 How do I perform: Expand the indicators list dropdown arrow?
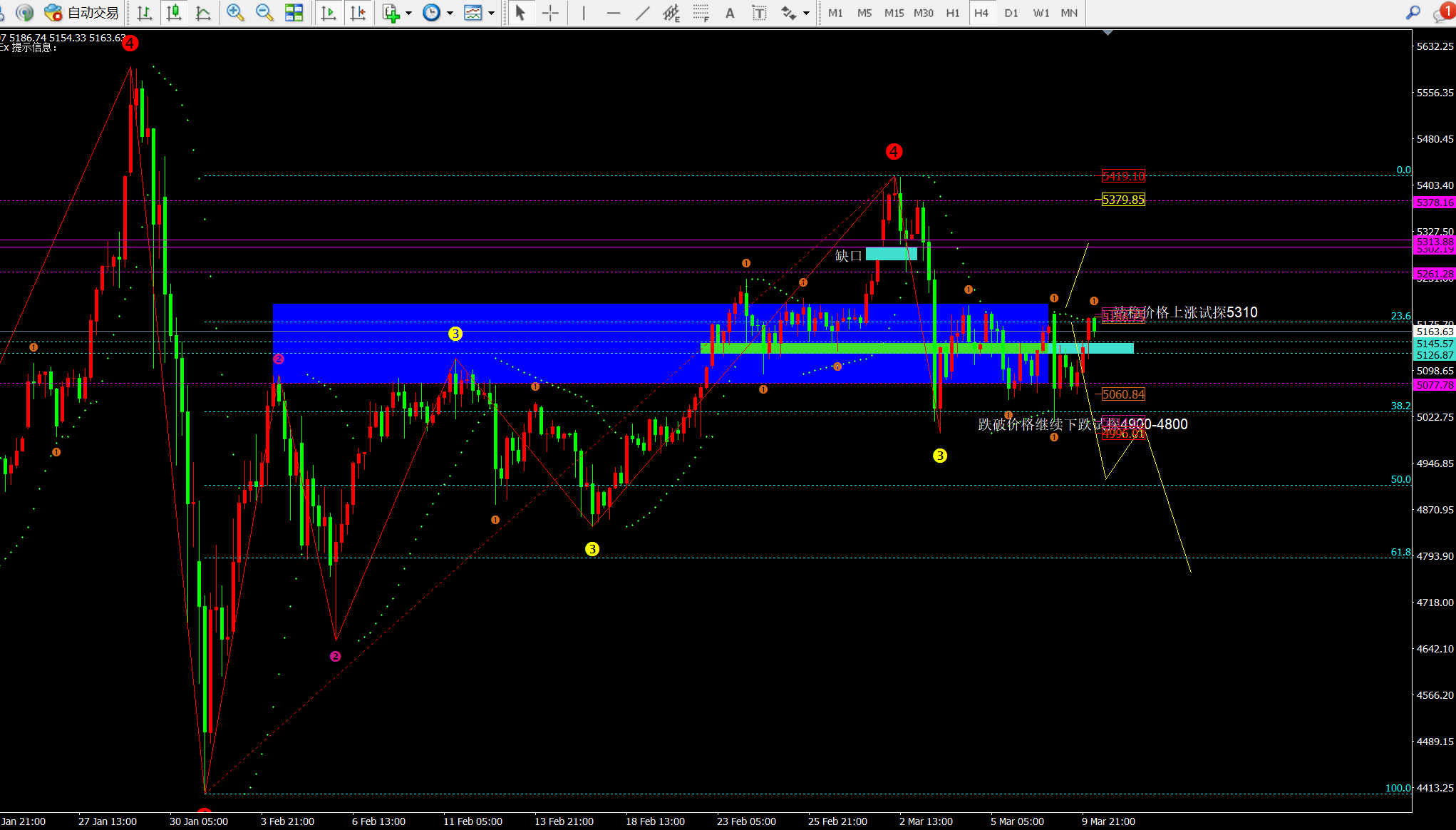(408, 13)
